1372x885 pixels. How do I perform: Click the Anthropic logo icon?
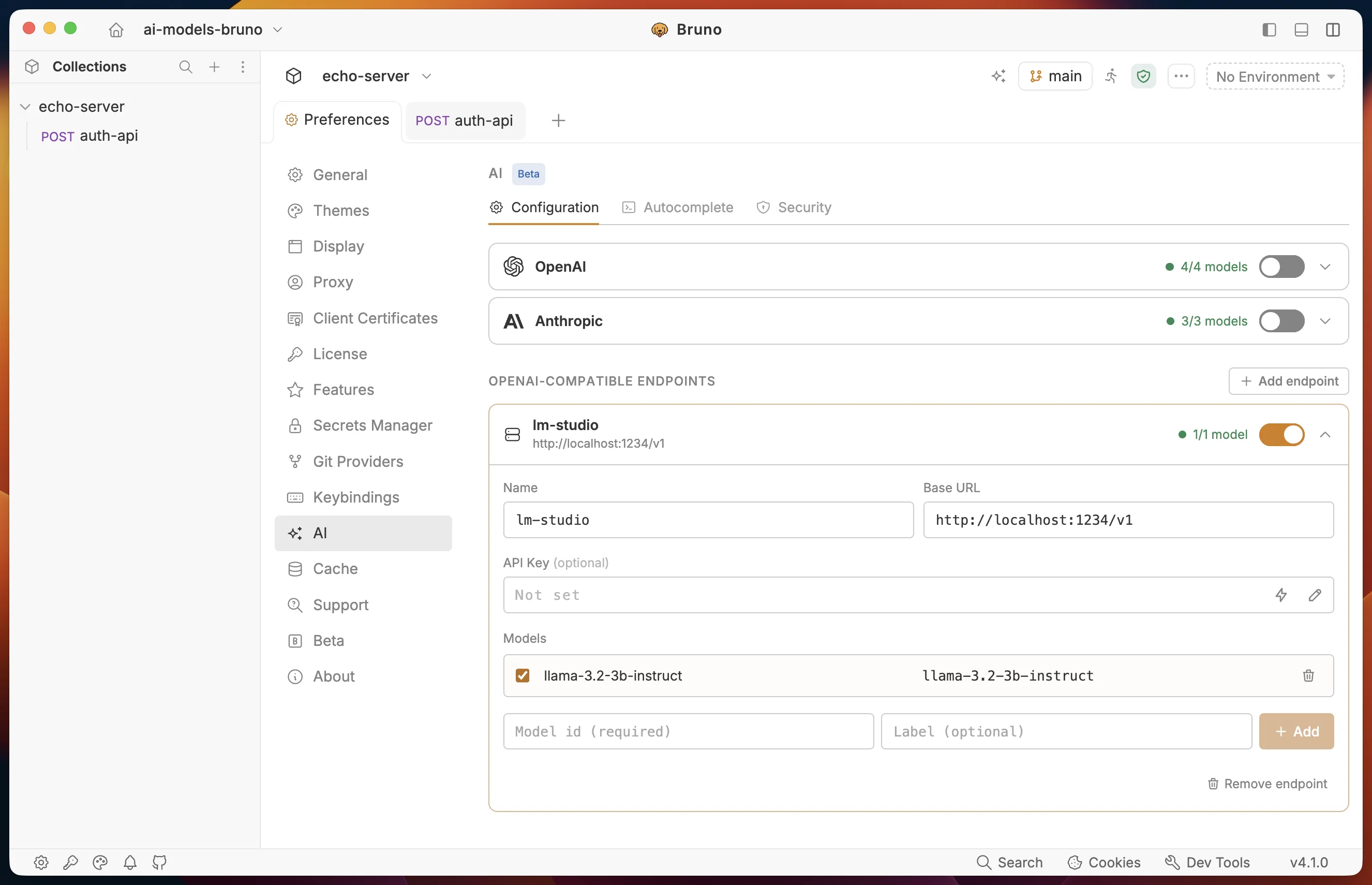pyautogui.click(x=513, y=321)
